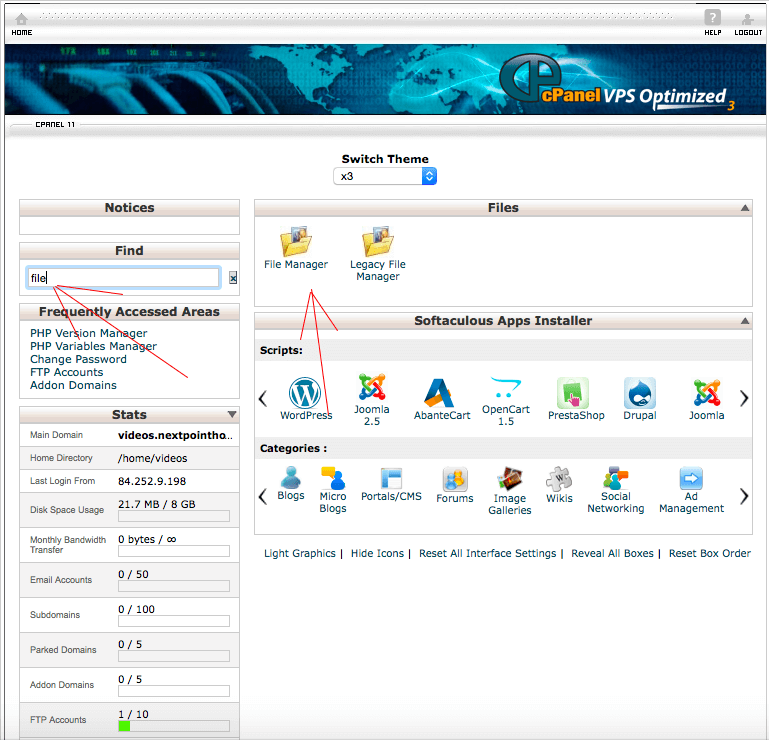Choose the OpenCart 1.5 icon
The height and width of the screenshot is (740, 769).
tap(506, 387)
